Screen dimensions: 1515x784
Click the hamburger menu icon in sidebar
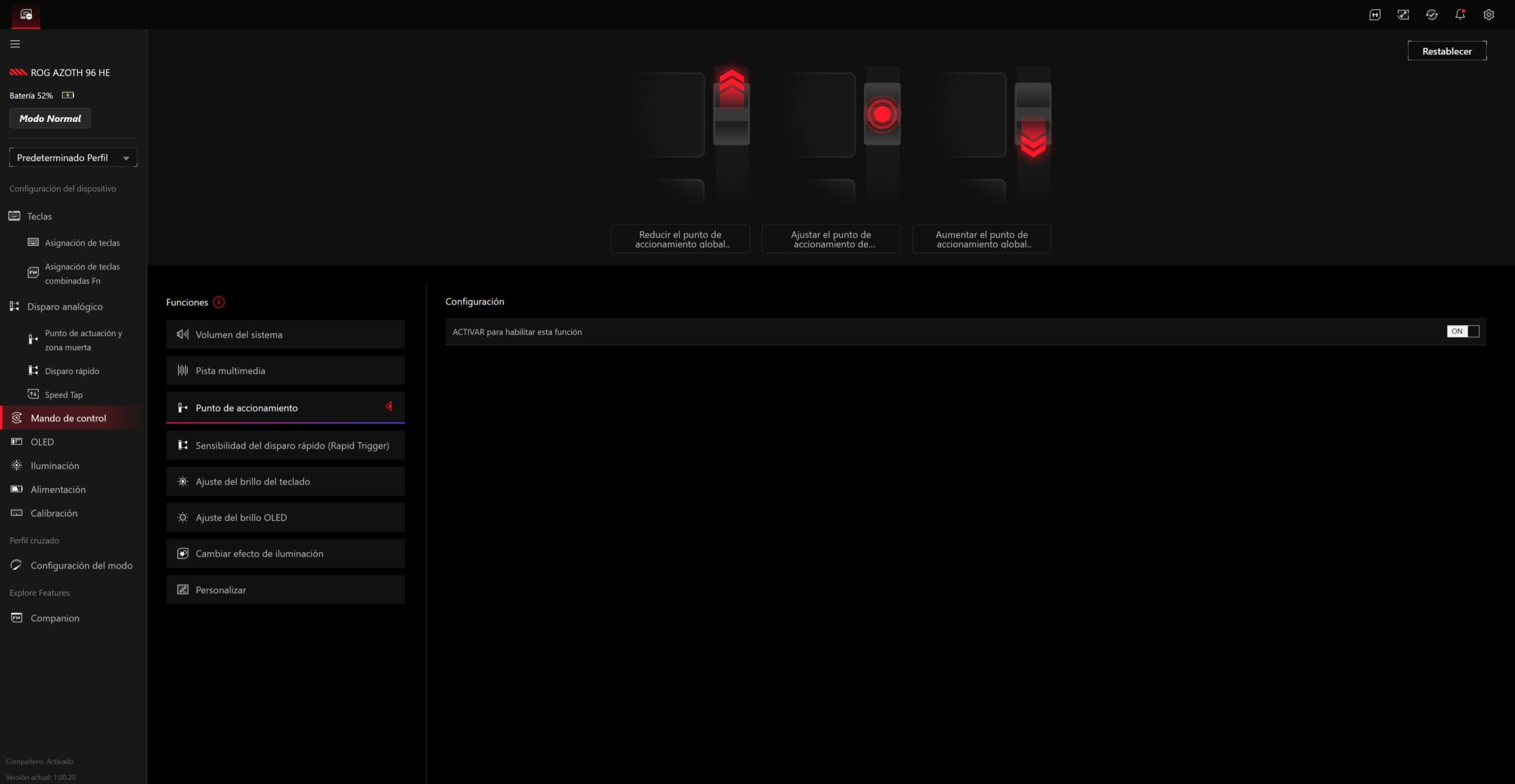tap(15, 44)
